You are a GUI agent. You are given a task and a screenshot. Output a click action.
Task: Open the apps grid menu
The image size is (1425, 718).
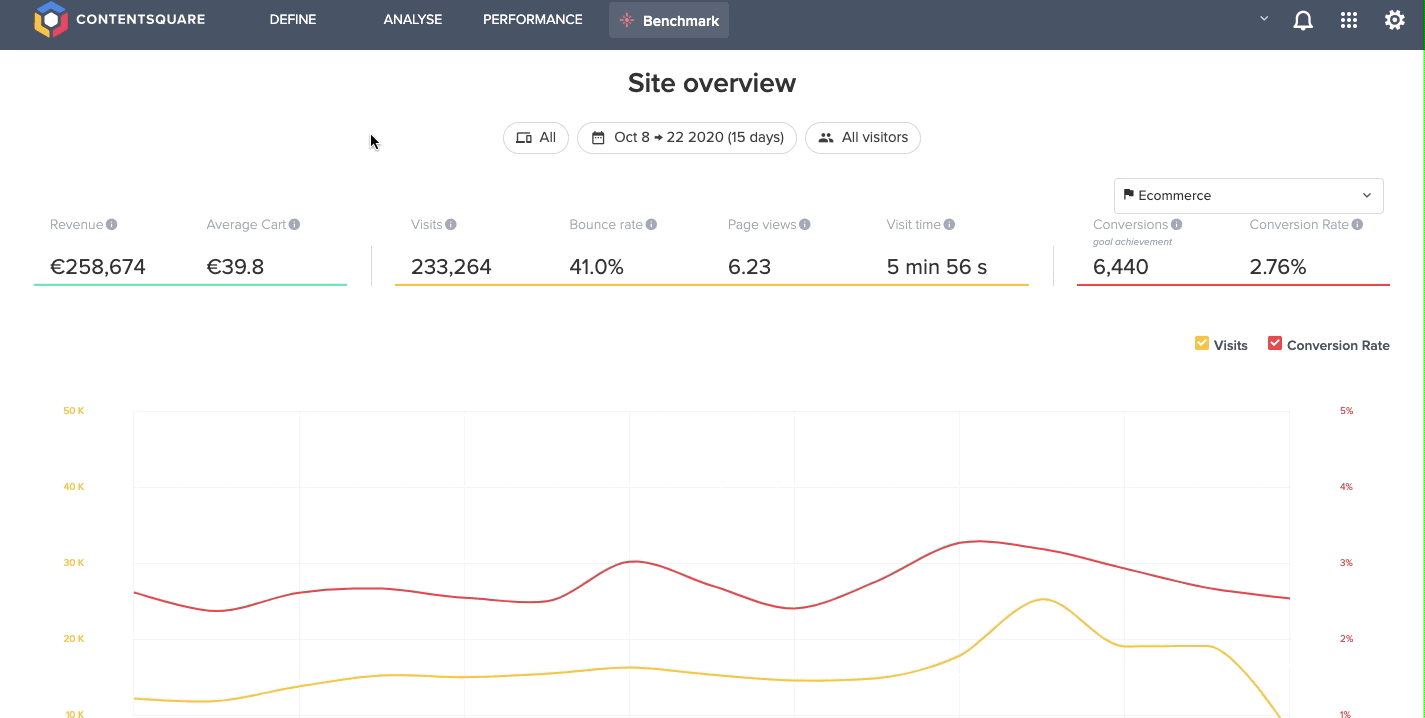pos(1349,20)
